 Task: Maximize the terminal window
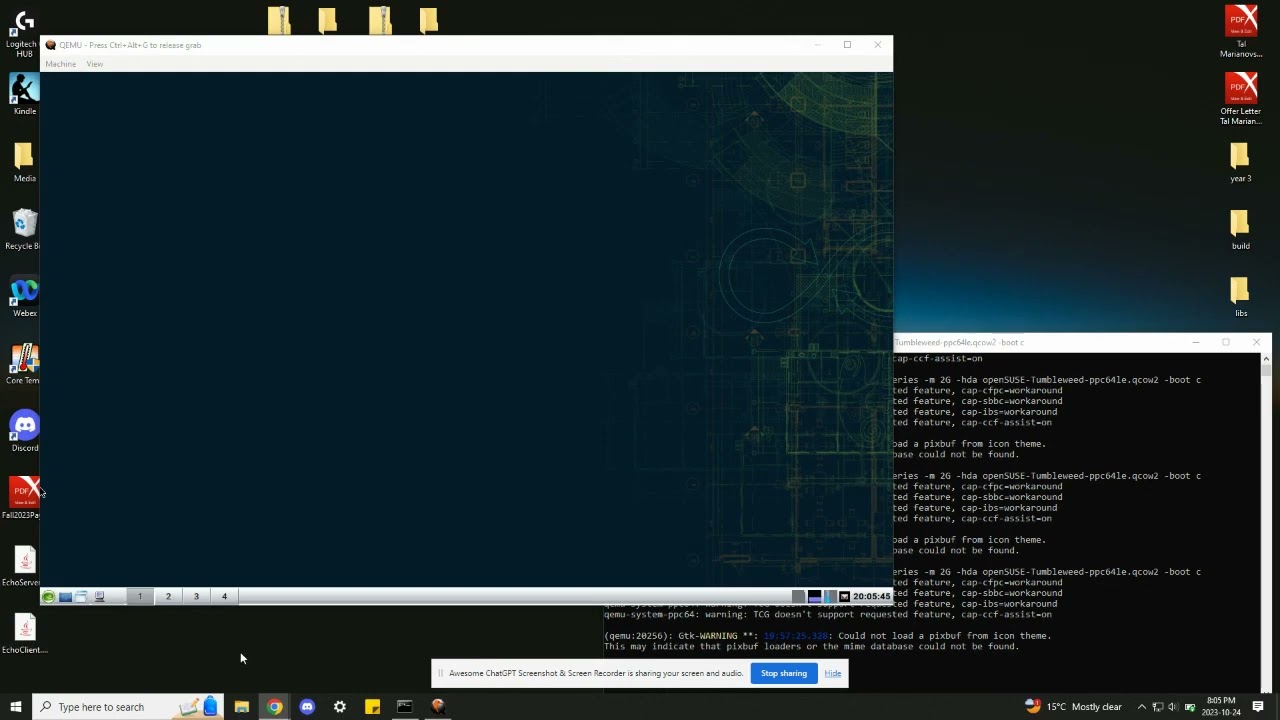tap(1226, 342)
